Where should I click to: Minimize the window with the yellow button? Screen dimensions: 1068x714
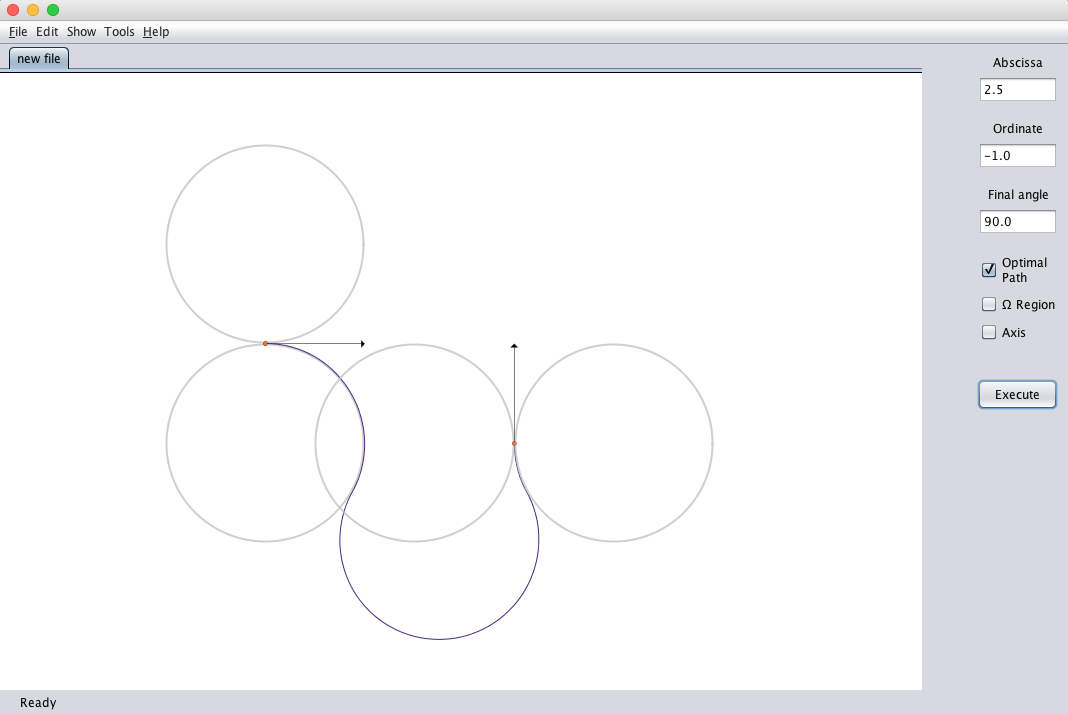tap(33, 10)
